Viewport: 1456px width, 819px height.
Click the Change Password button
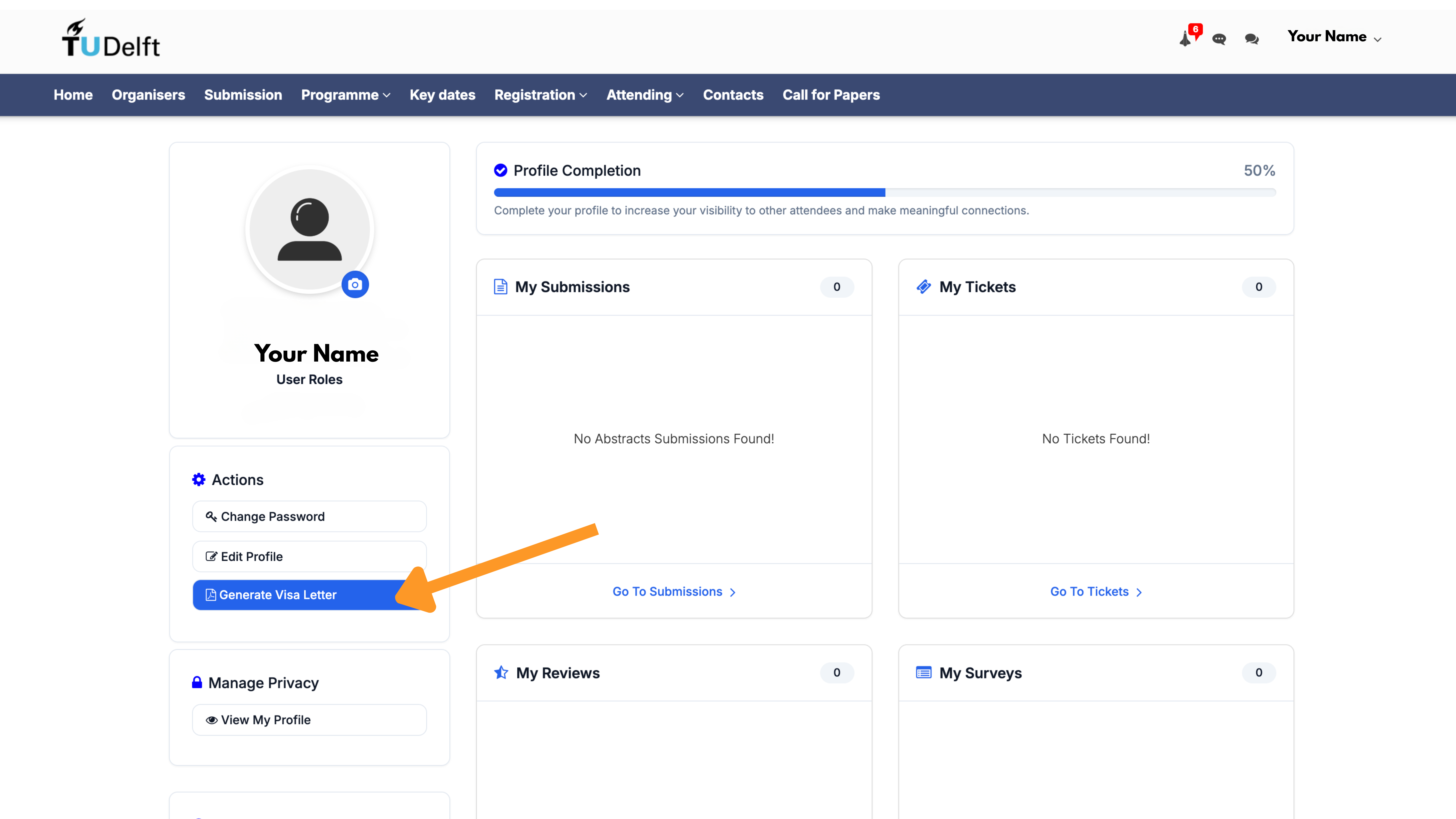coord(309,516)
